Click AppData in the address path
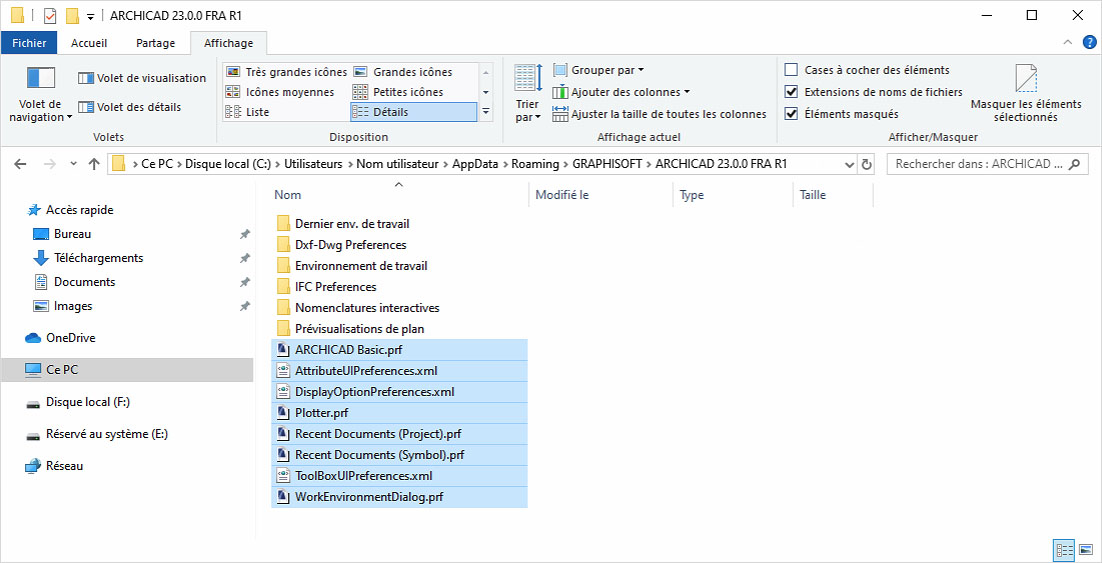The image size is (1102, 563). click(x=475, y=164)
